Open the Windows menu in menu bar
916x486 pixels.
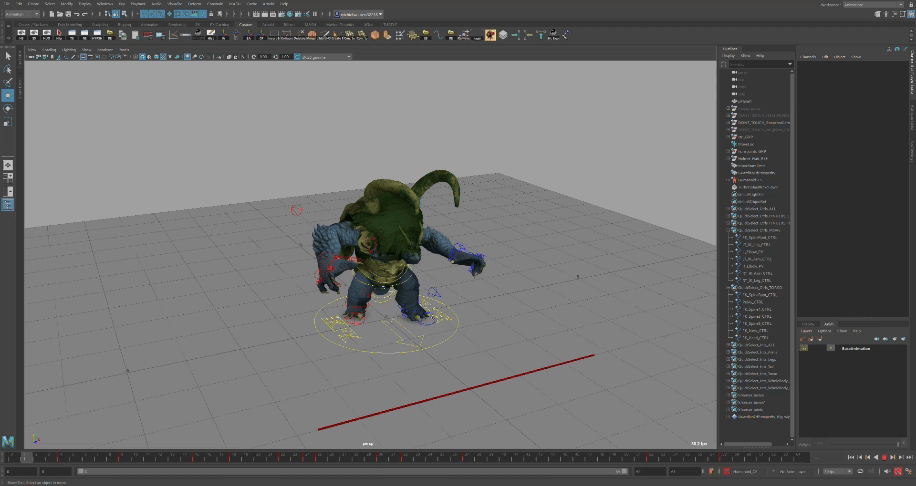[x=104, y=4]
